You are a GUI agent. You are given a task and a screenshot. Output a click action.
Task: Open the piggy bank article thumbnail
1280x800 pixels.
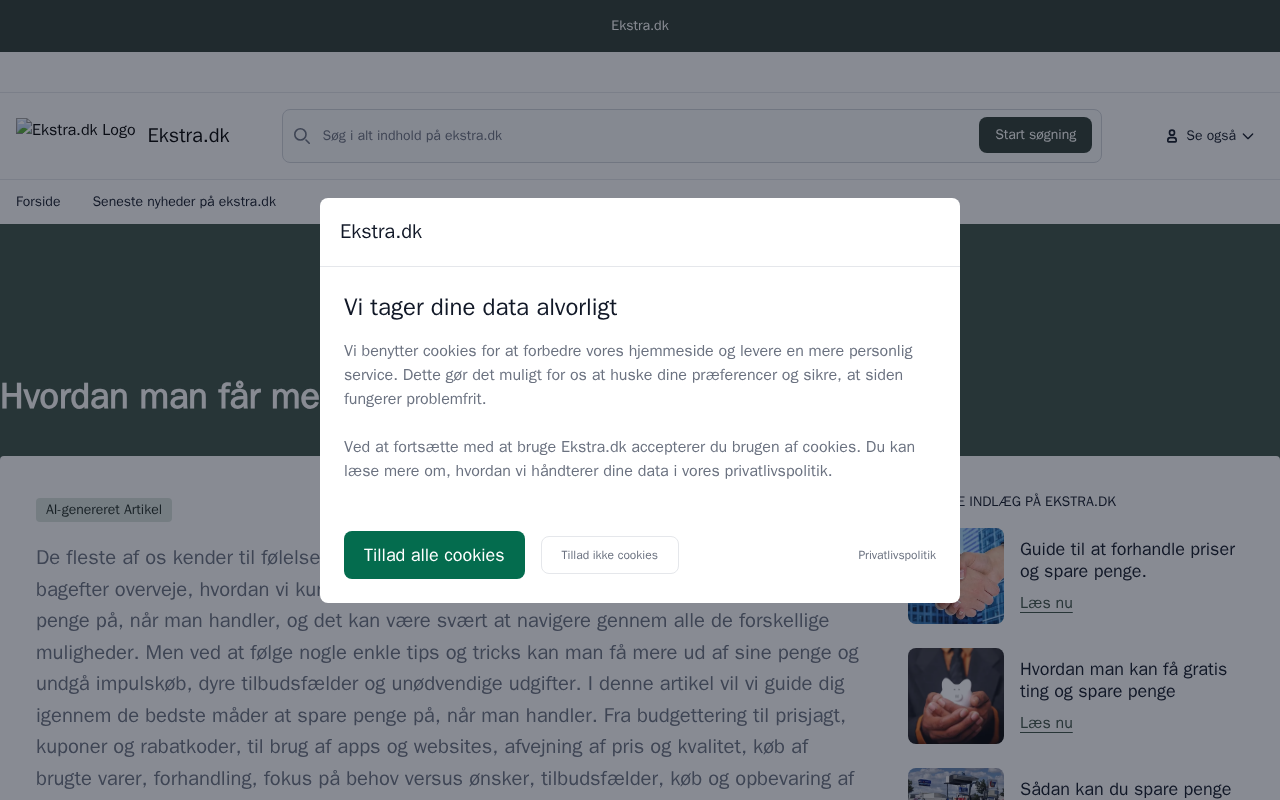956,696
